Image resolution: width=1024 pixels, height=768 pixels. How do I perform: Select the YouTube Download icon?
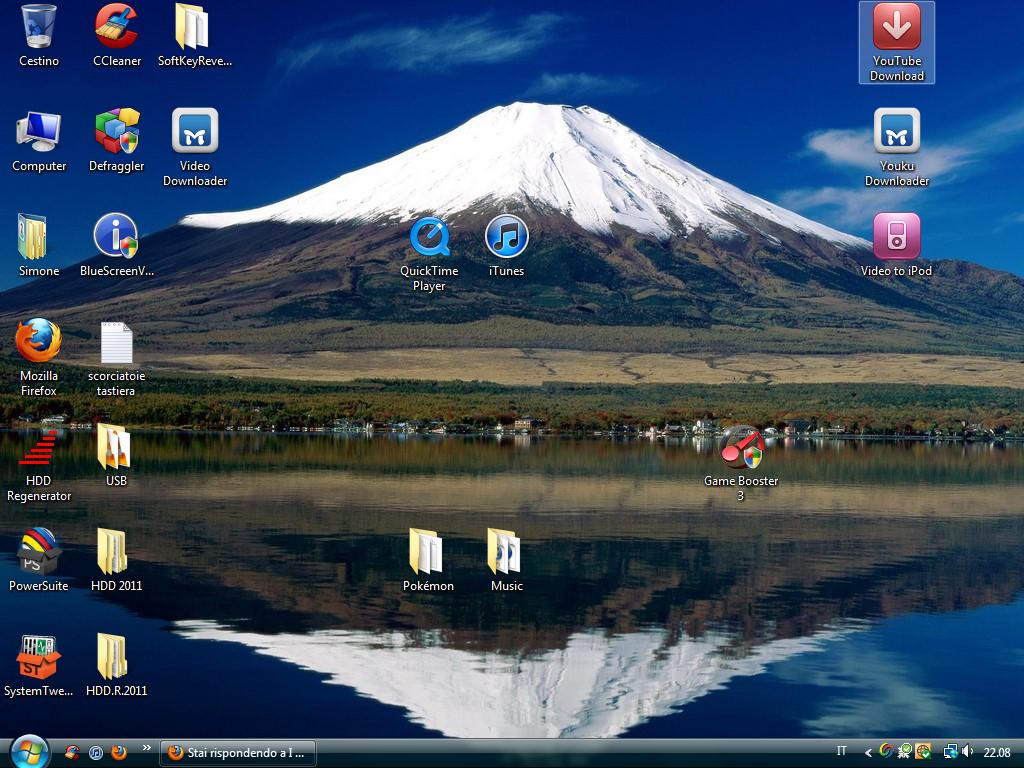pyautogui.click(x=896, y=28)
